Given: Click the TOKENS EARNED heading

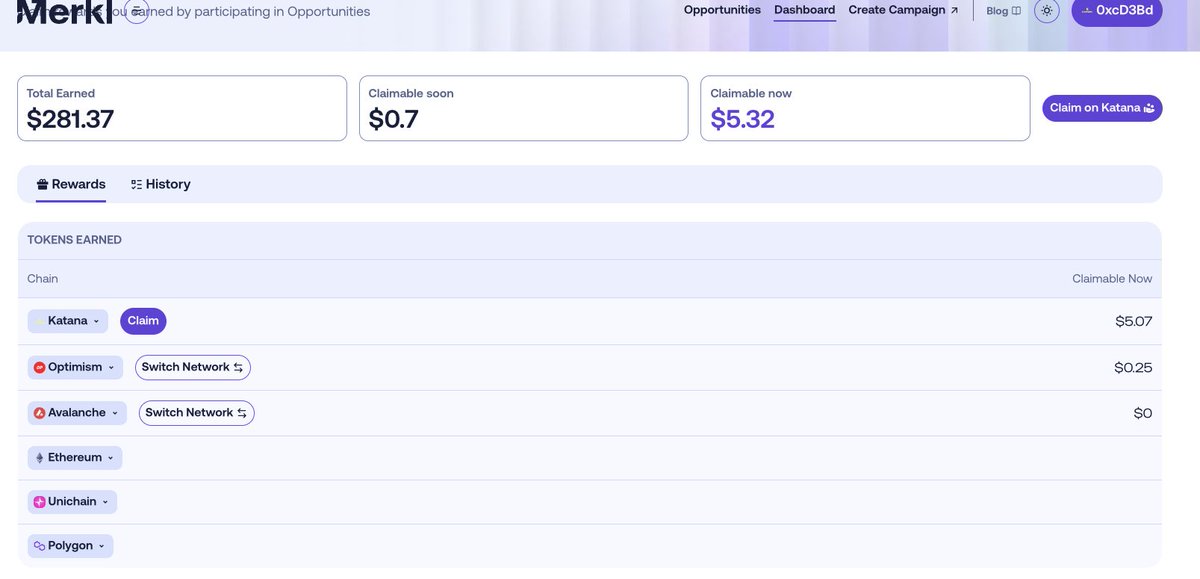Looking at the screenshot, I should pyautogui.click(x=74, y=240).
